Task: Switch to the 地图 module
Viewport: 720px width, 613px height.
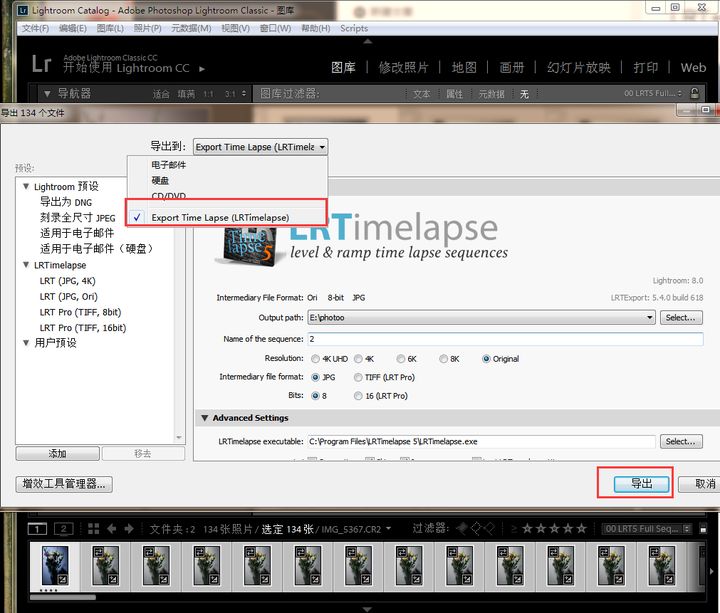Action: point(464,67)
